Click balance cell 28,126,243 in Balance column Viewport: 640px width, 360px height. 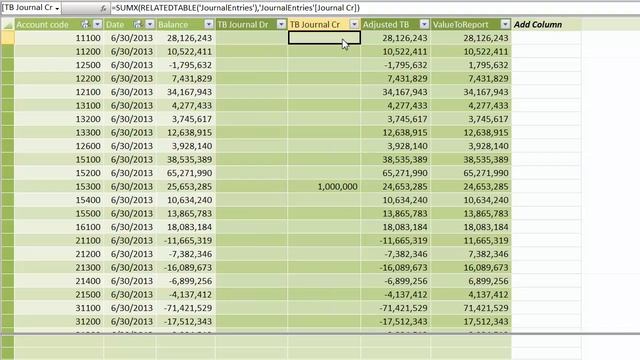coord(186,38)
